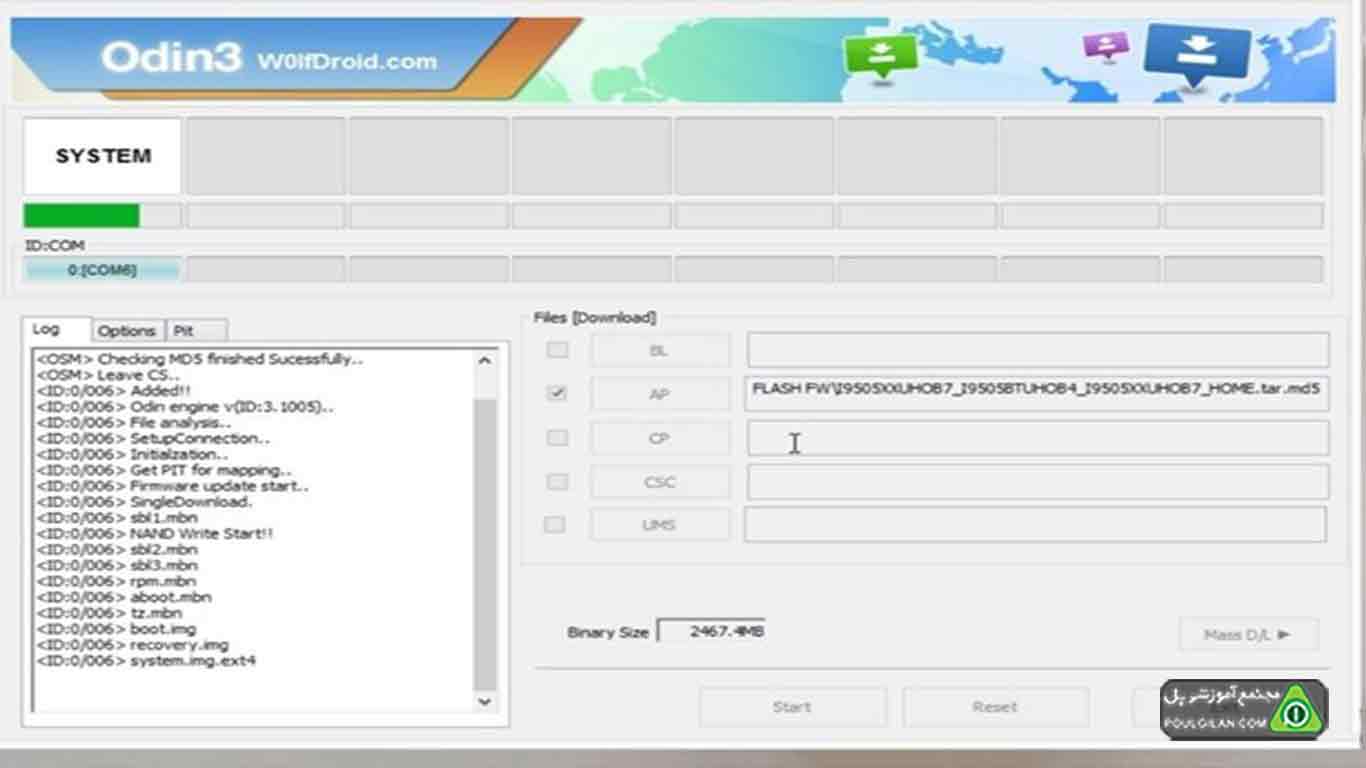
Task: Click the log scrollbar up arrow
Action: tap(485, 361)
